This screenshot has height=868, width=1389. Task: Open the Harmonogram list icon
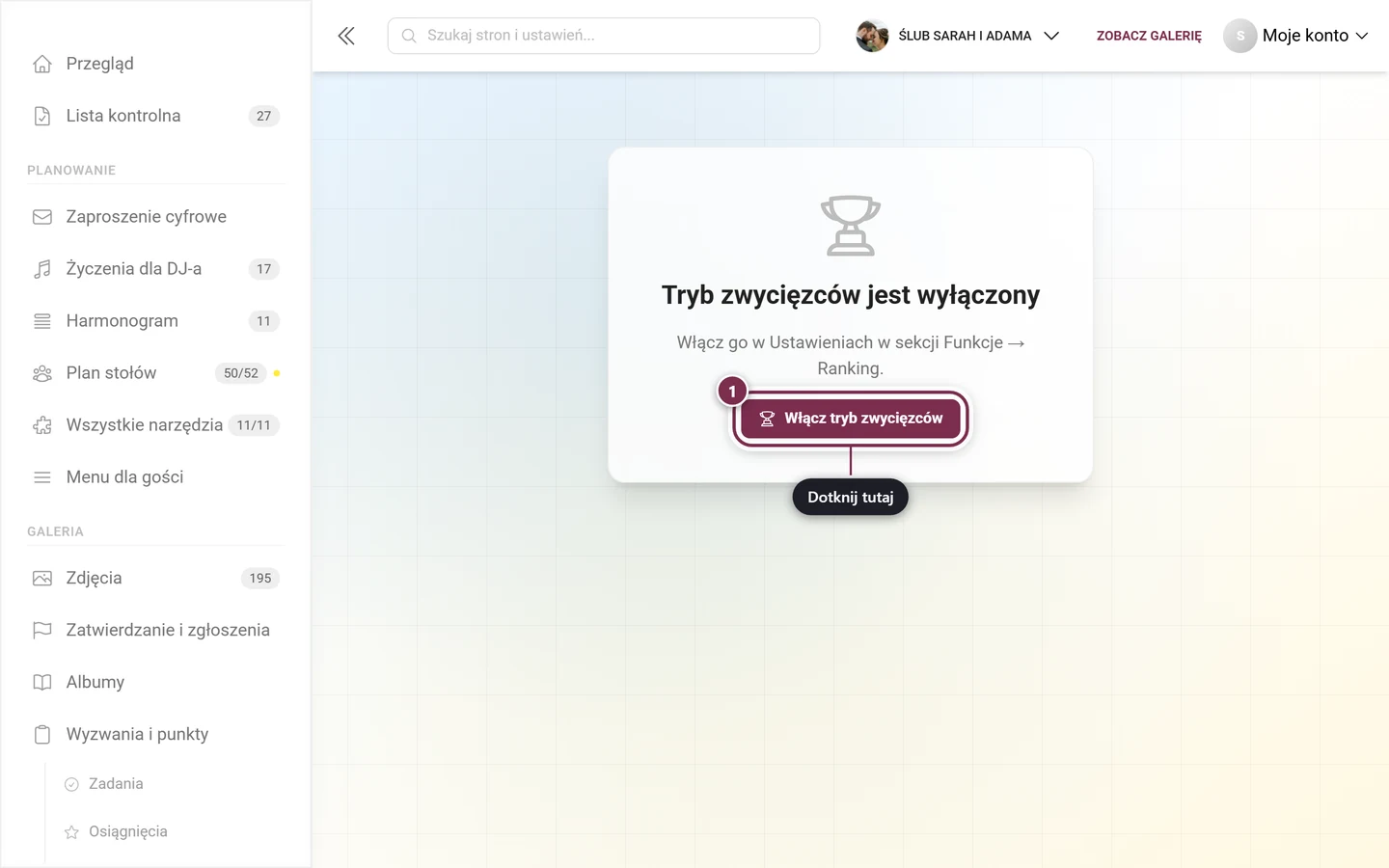[x=42, y=321]
